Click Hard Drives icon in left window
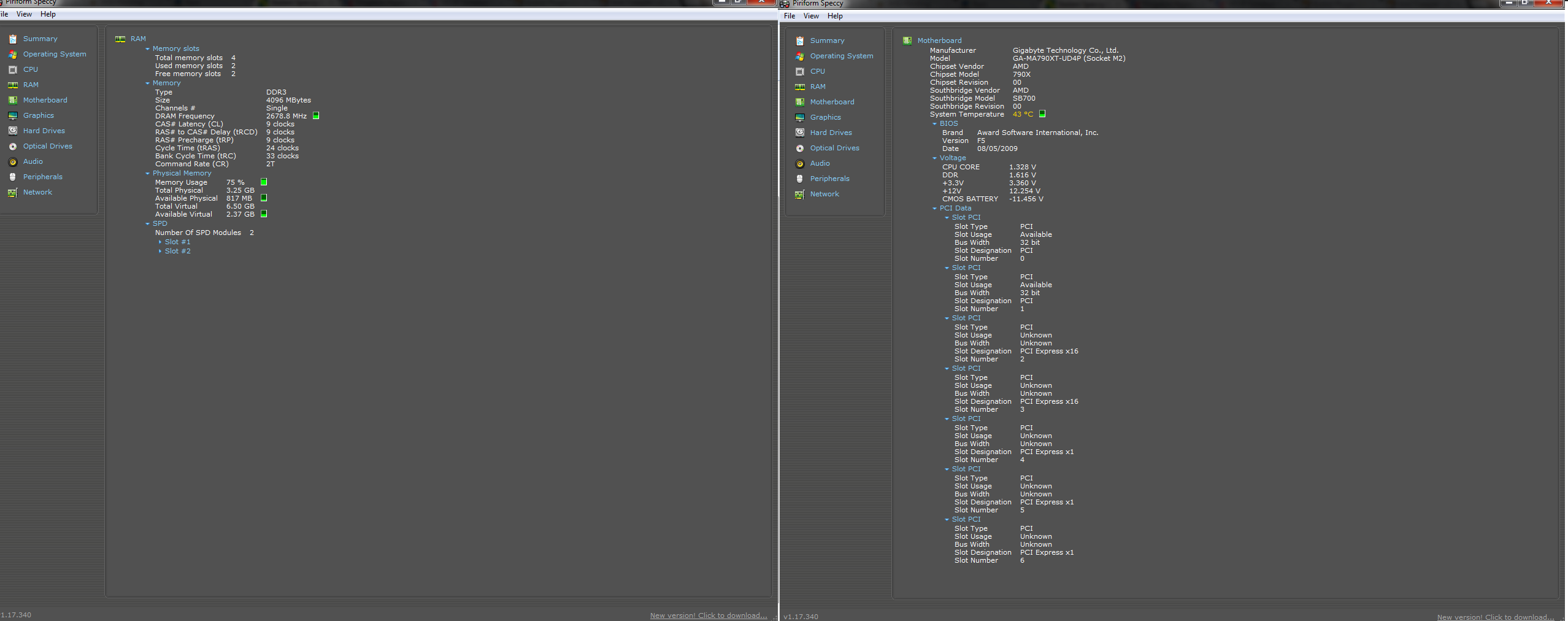This screenshot has height=621, width=1568. pos(13,131)
